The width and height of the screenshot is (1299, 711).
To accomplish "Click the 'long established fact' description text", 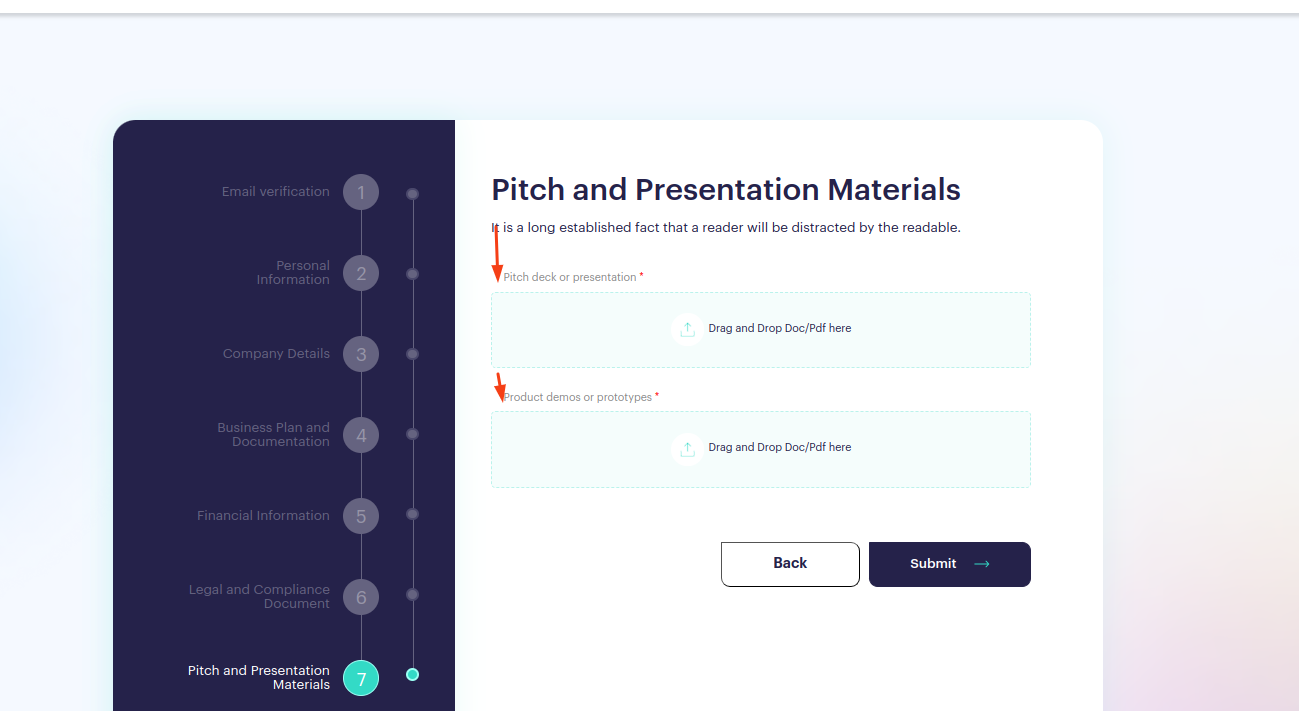I will (726, 228).
